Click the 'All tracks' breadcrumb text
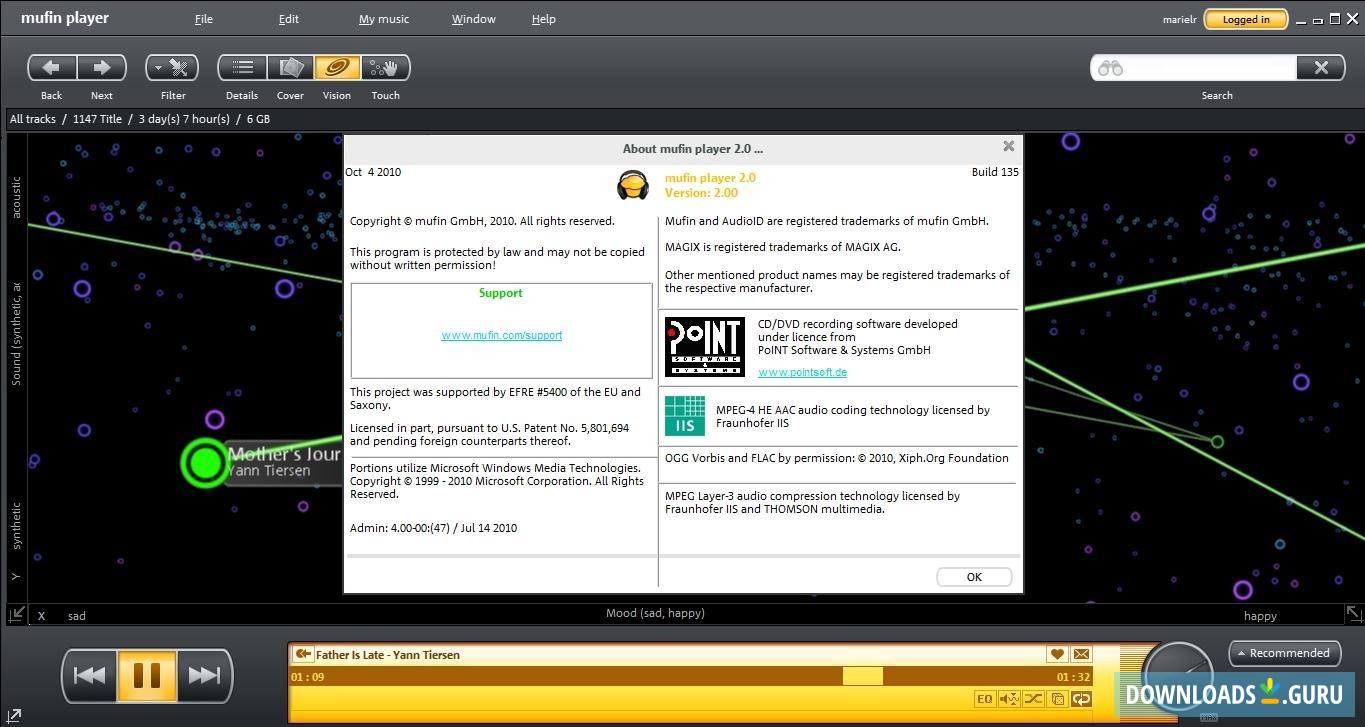This screenshot has height=727, width=1365. [x=33, y=119]
